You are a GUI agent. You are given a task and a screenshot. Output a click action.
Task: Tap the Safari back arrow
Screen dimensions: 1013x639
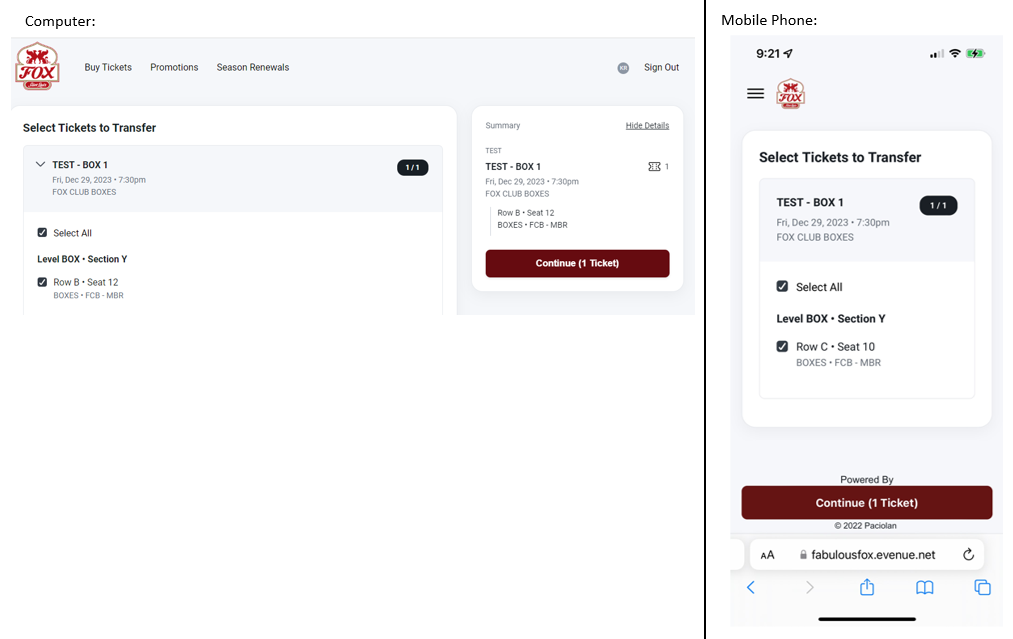pos(751,587)
